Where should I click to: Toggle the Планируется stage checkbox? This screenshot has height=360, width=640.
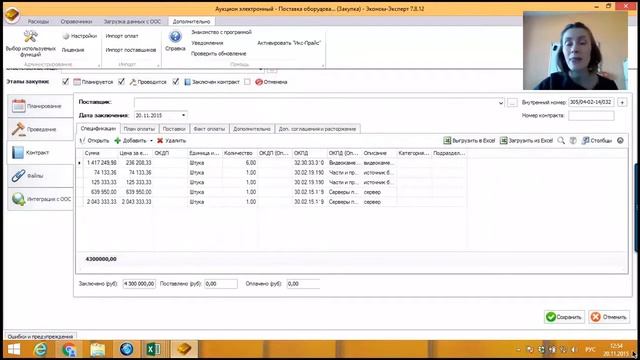pyautogui.click(x=65, y=82)
